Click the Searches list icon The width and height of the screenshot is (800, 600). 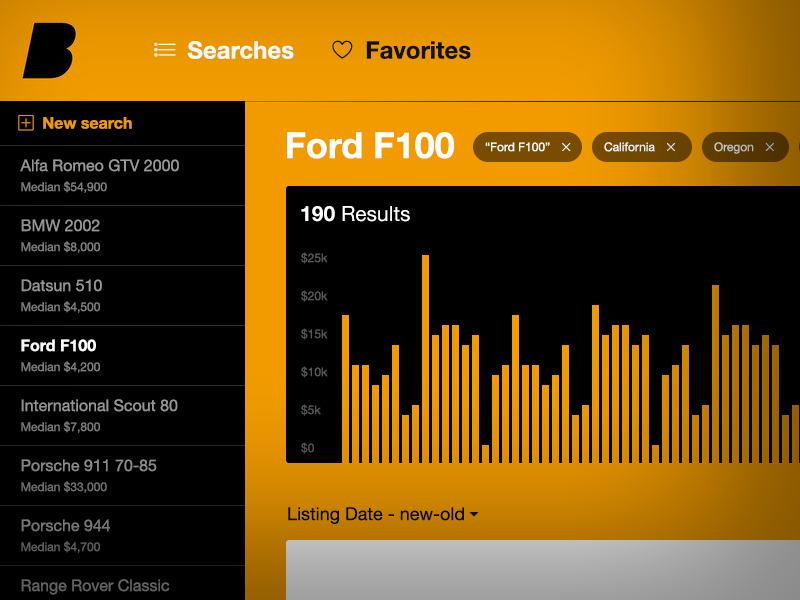coord(165,50)
